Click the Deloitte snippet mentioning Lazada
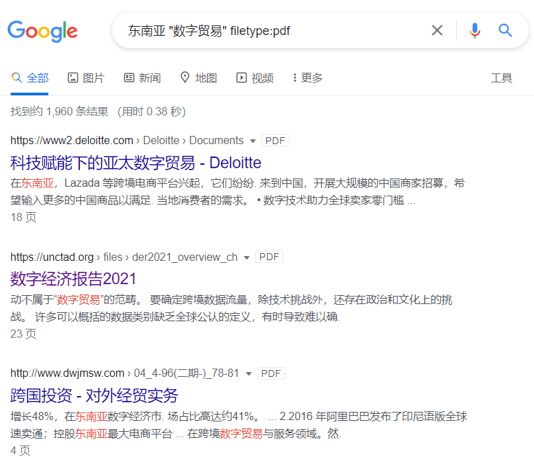The height and width of the screenshot is (457, 534). pyautogui.click(x=237, y=192)
